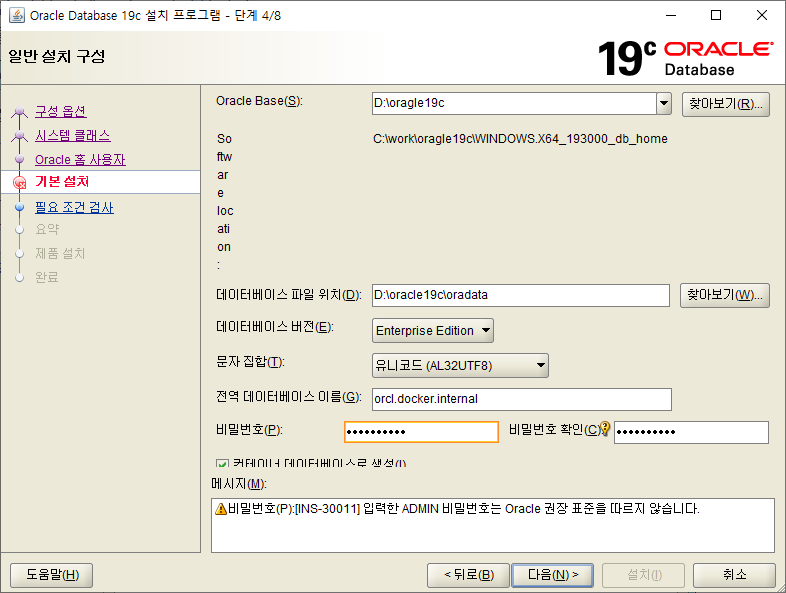The width and height of the screenshot is (786, 593).
Task: Click the software location path text
Action: 520,139
